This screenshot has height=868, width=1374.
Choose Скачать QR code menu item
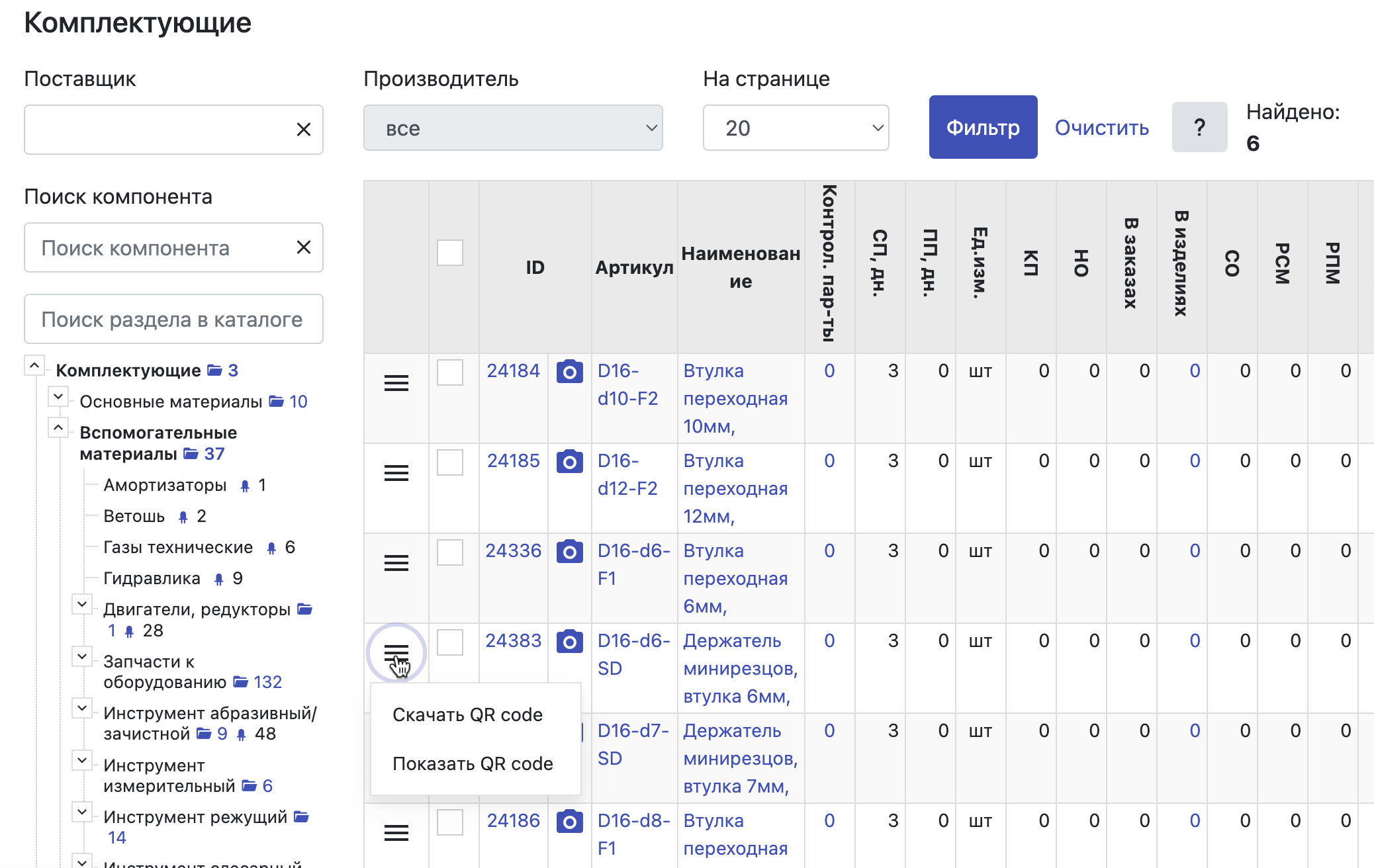point(467,715)
